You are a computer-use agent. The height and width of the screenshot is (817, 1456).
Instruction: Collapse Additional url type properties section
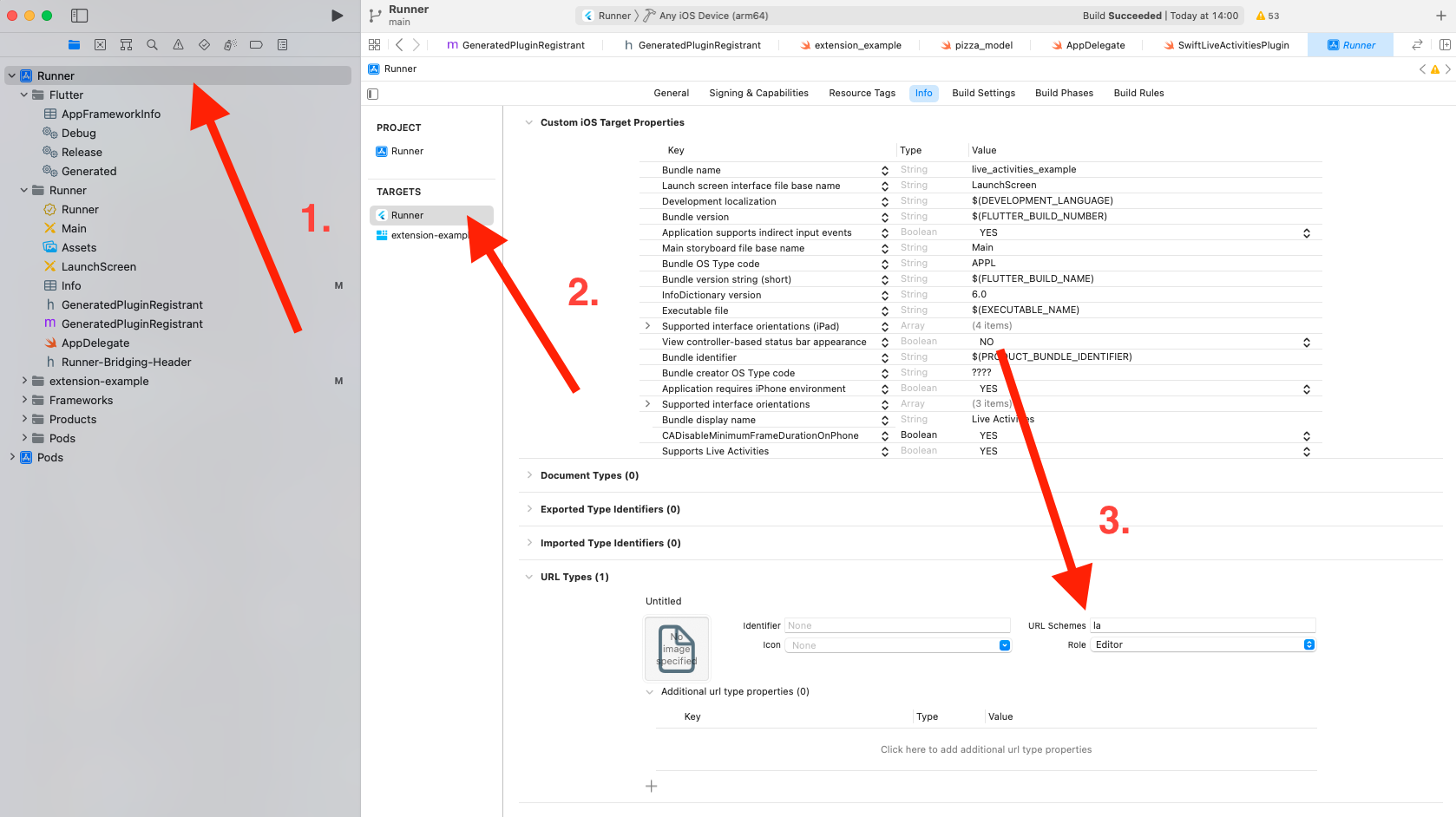pos(649,692)
